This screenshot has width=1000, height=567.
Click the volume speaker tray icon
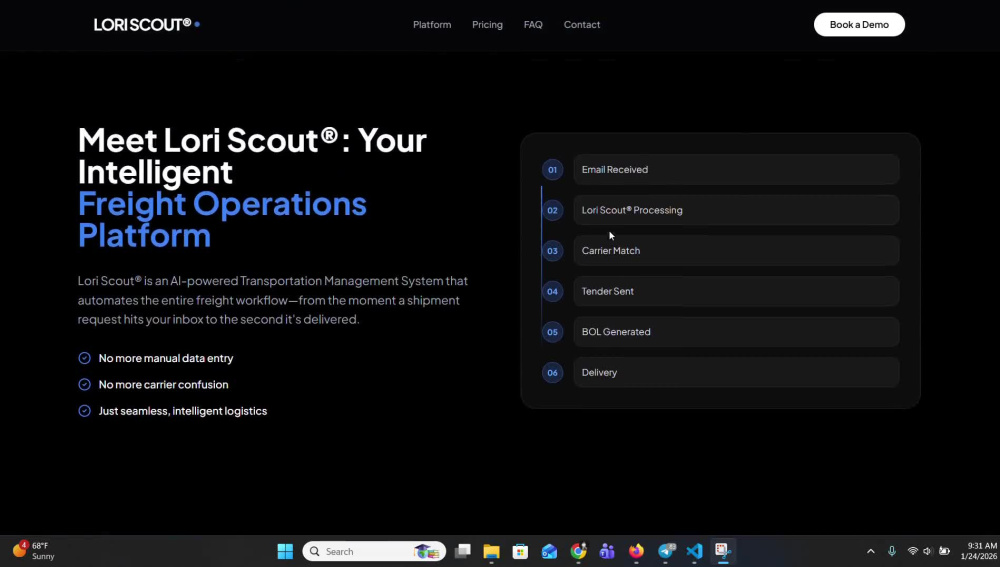(927, 551)
